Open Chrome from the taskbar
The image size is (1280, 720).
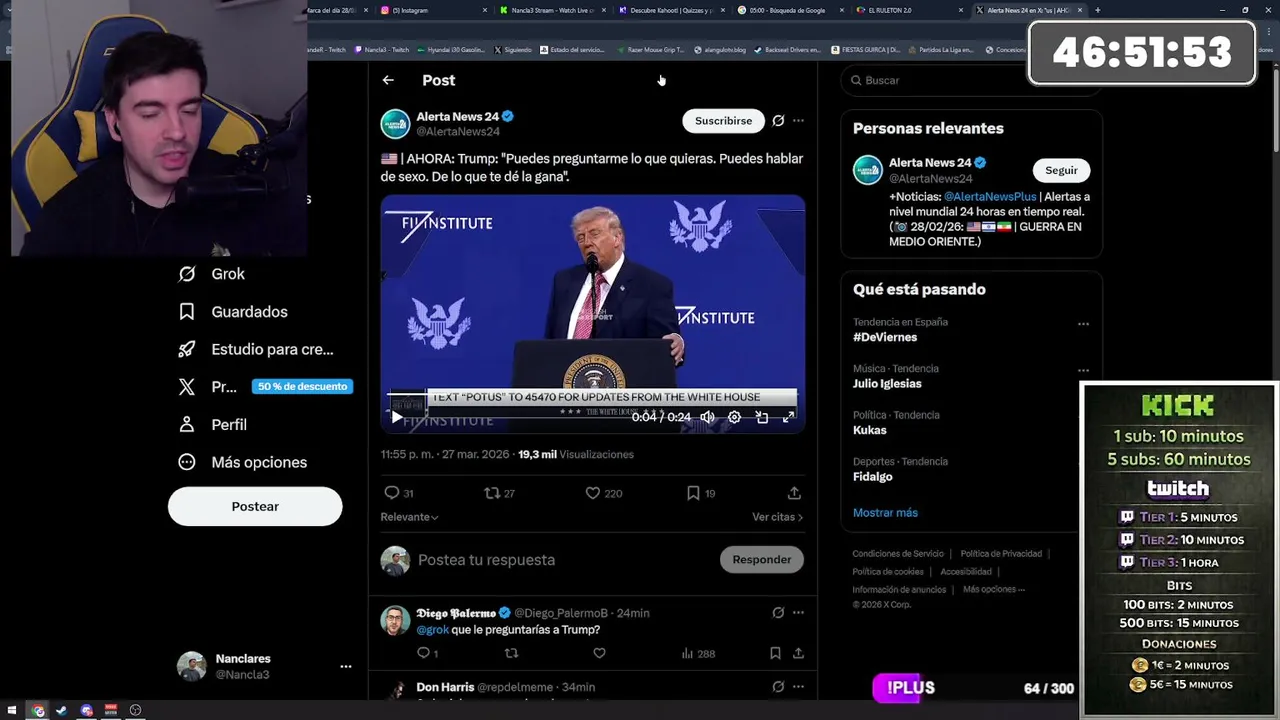pyautogui.click(x=38, y=710)
